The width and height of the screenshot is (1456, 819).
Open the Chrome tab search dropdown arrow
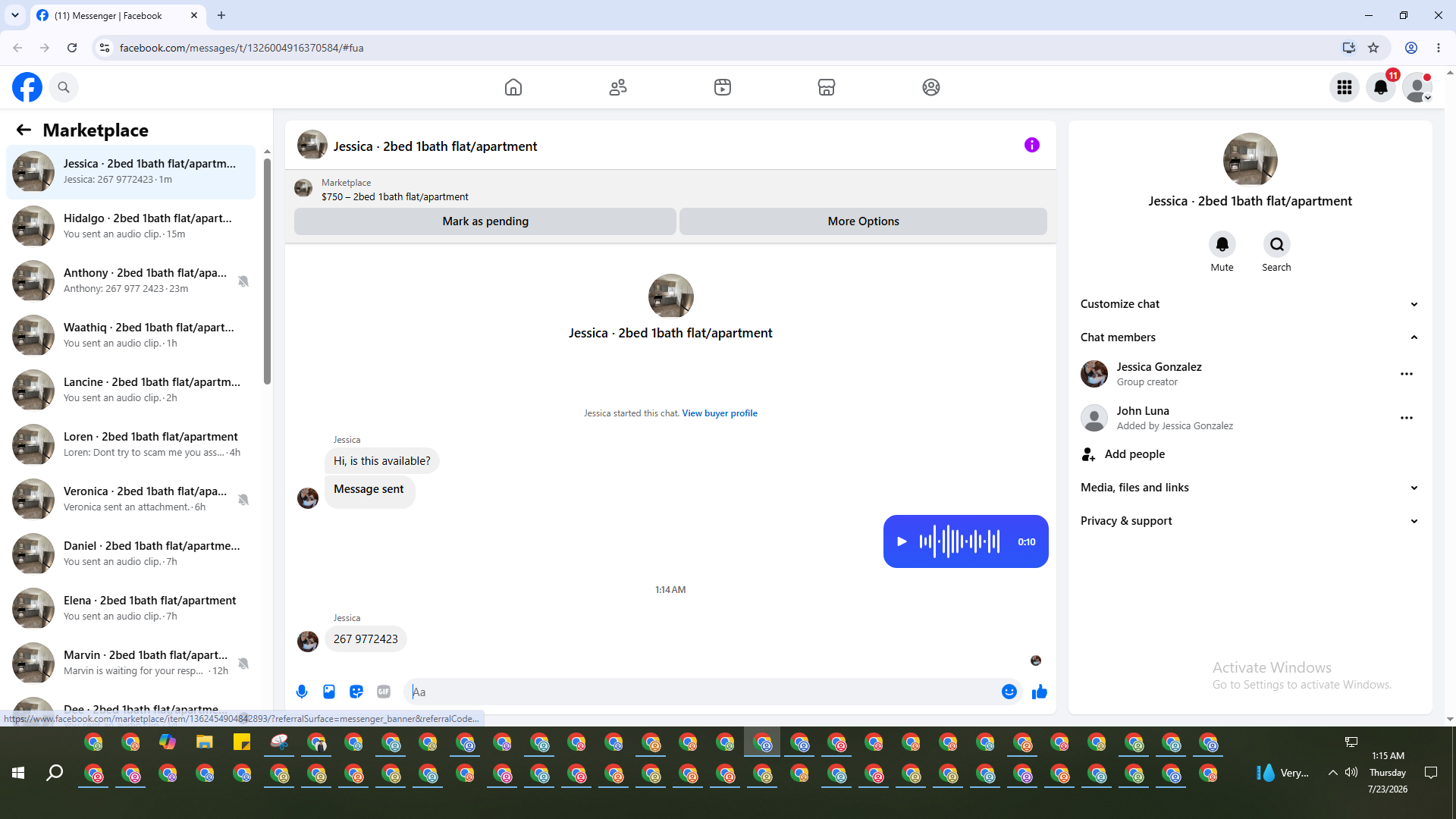[x=15, y=15]
